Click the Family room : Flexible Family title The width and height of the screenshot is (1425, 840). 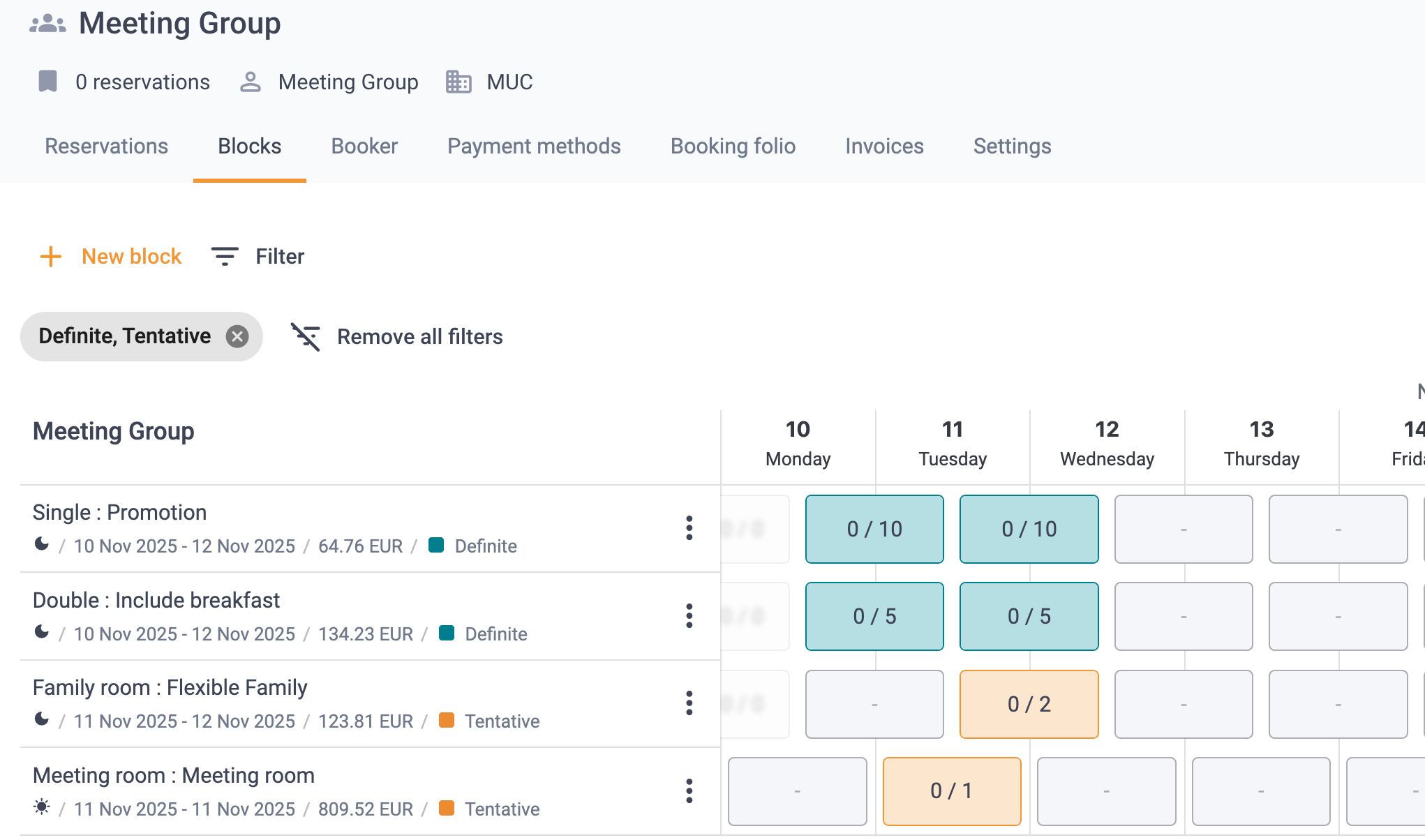click(170, 688)
